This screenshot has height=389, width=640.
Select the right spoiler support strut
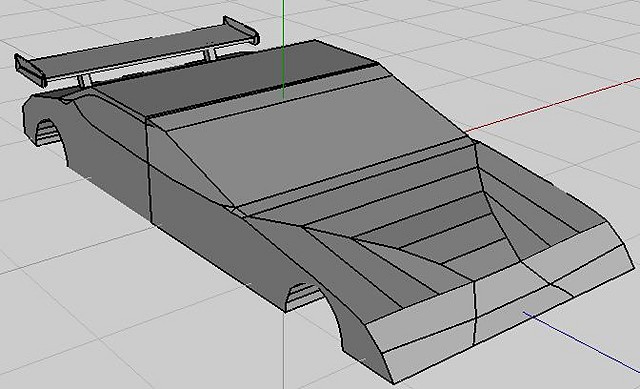[x=209, y=54]
